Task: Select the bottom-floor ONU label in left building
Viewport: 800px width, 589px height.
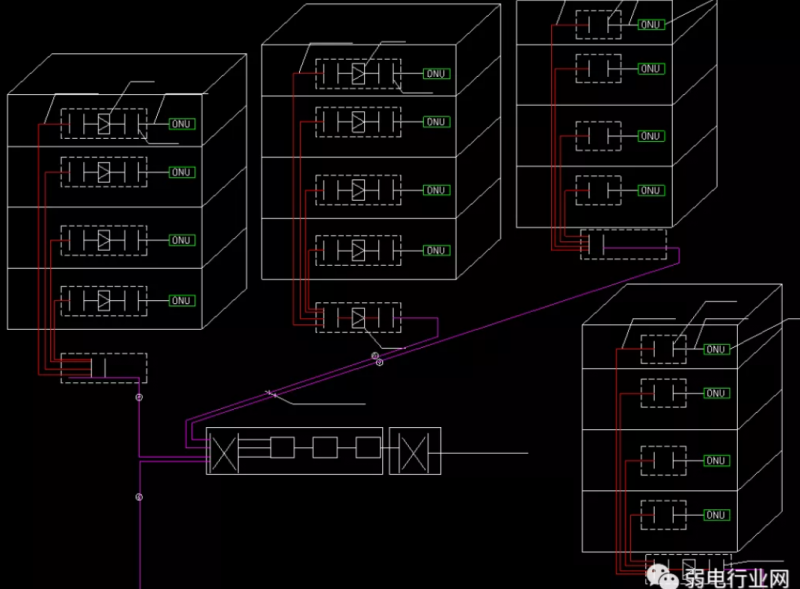Action: [181, 300]
